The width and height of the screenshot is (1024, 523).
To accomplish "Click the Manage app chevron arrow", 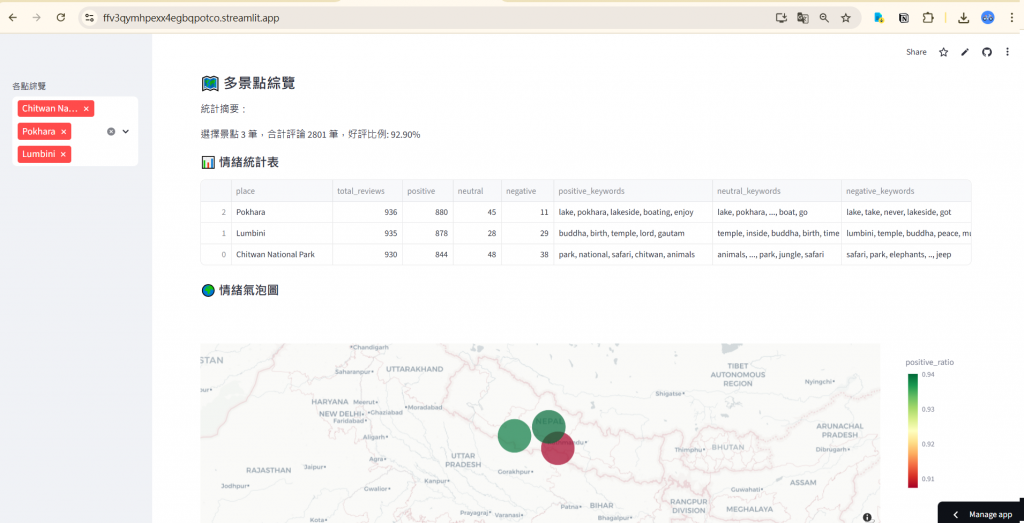I will tap(956, 515).
